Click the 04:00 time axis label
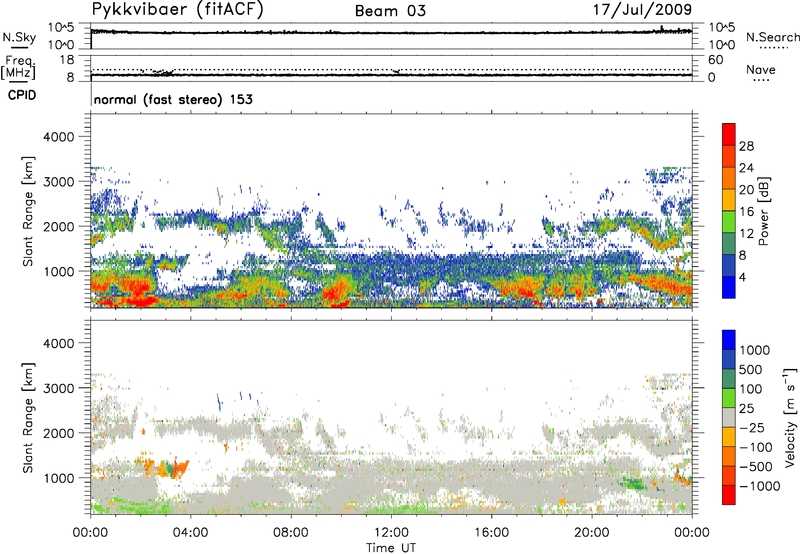 tap(190, 533)
